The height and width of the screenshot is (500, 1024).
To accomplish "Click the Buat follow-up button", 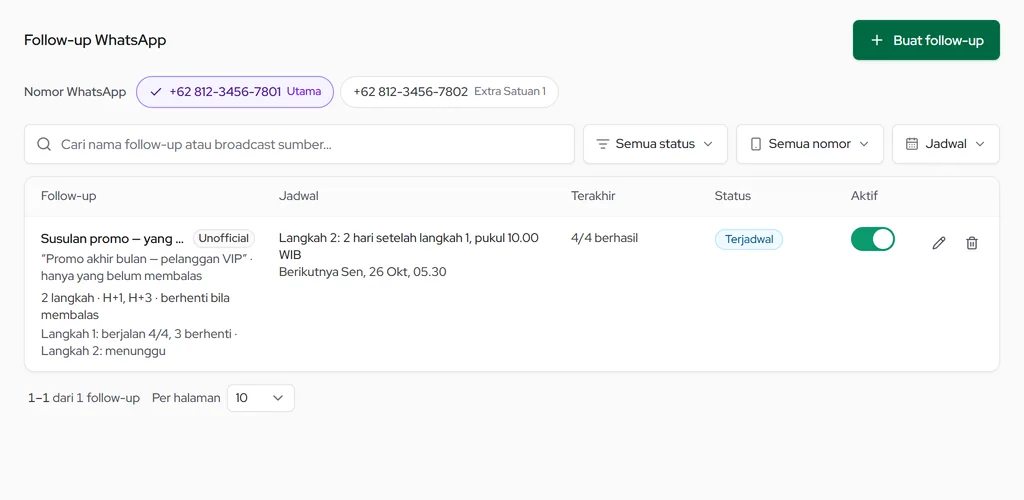I will 926,40.
